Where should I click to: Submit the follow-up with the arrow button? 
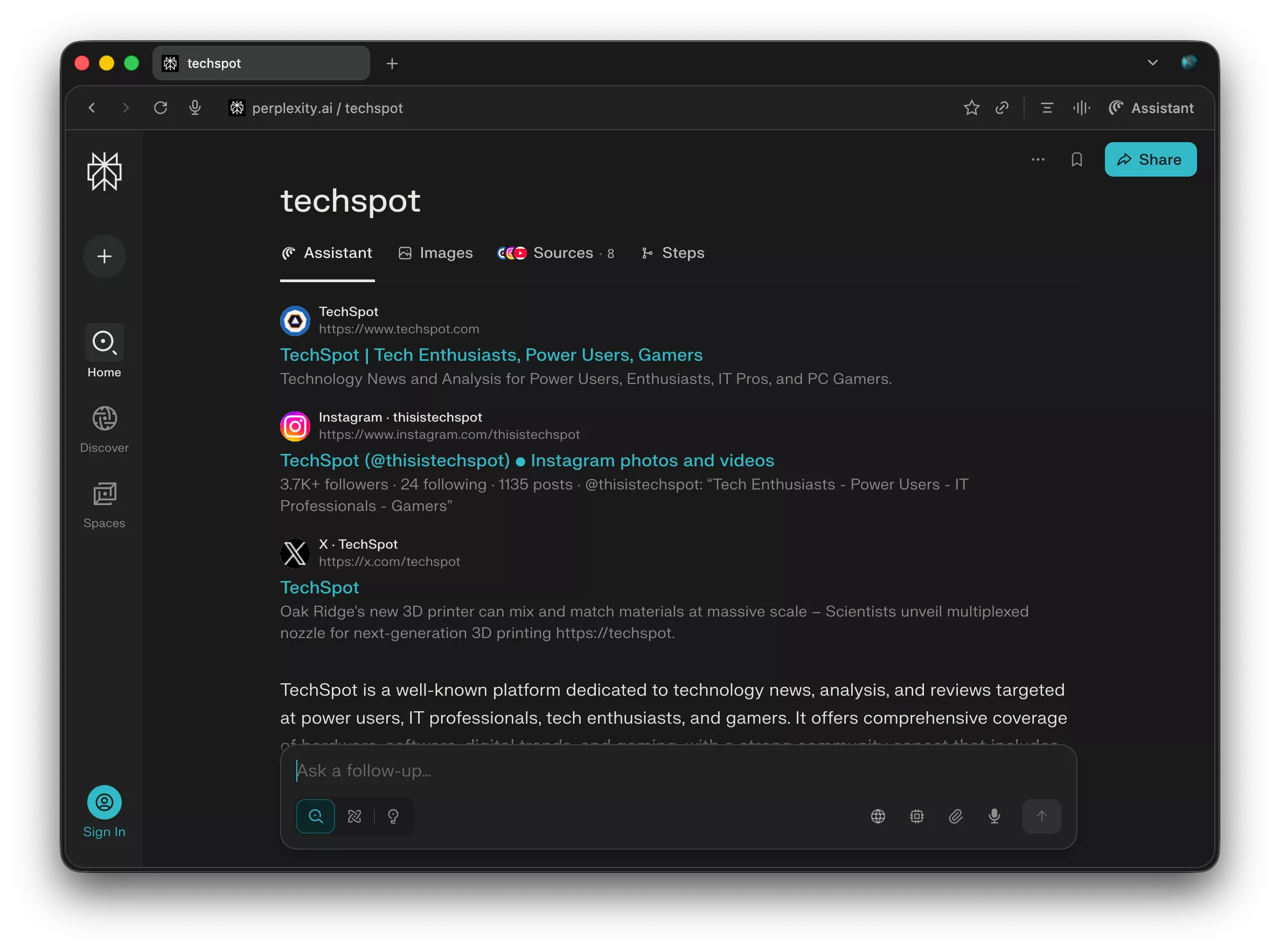click(1041, 816)
